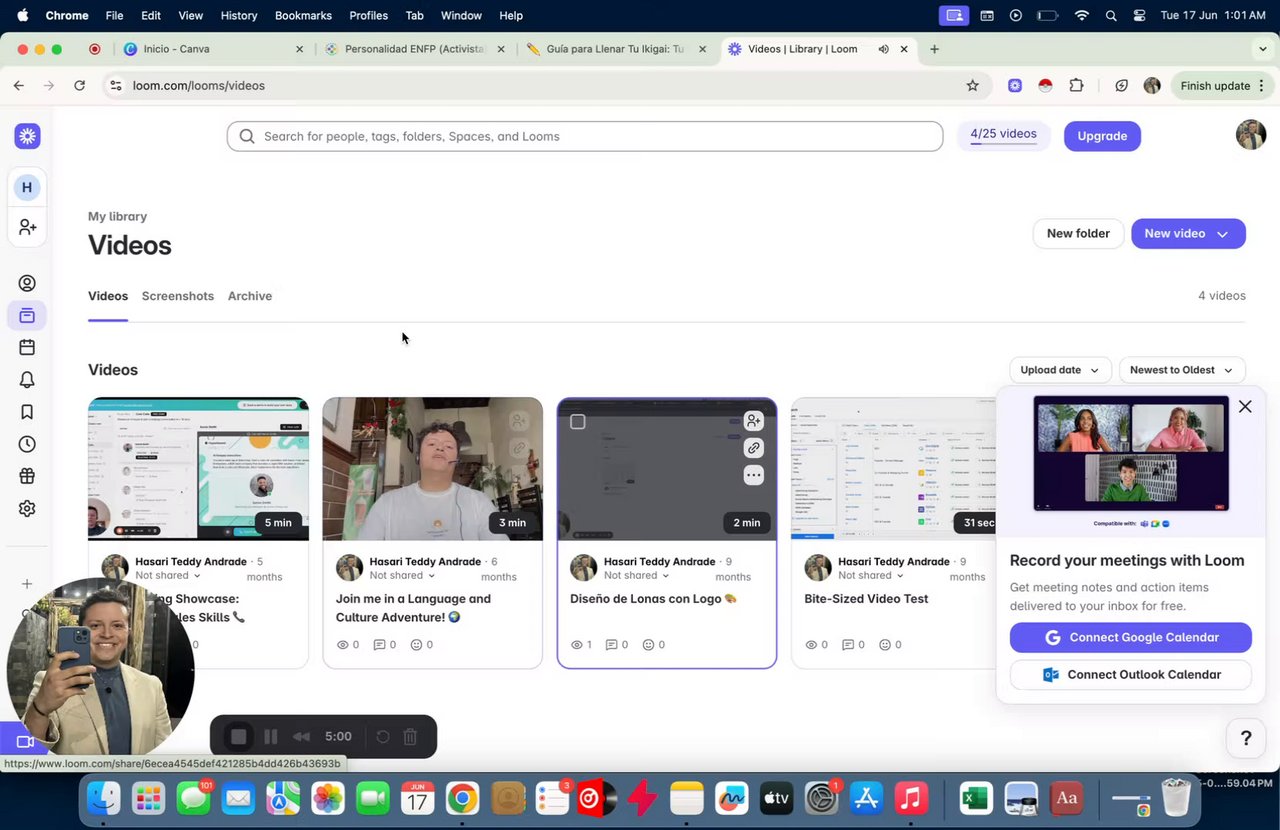Open the Upload date sort dropdown
1280x830 pixels.
click(1060, 370)
